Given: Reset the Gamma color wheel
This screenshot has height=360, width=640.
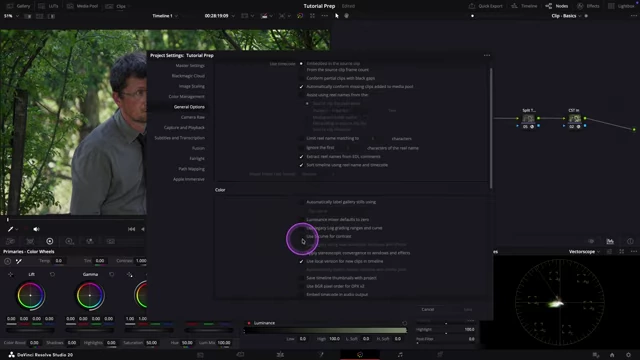Looking at the screenshot, I should (111, 275).
